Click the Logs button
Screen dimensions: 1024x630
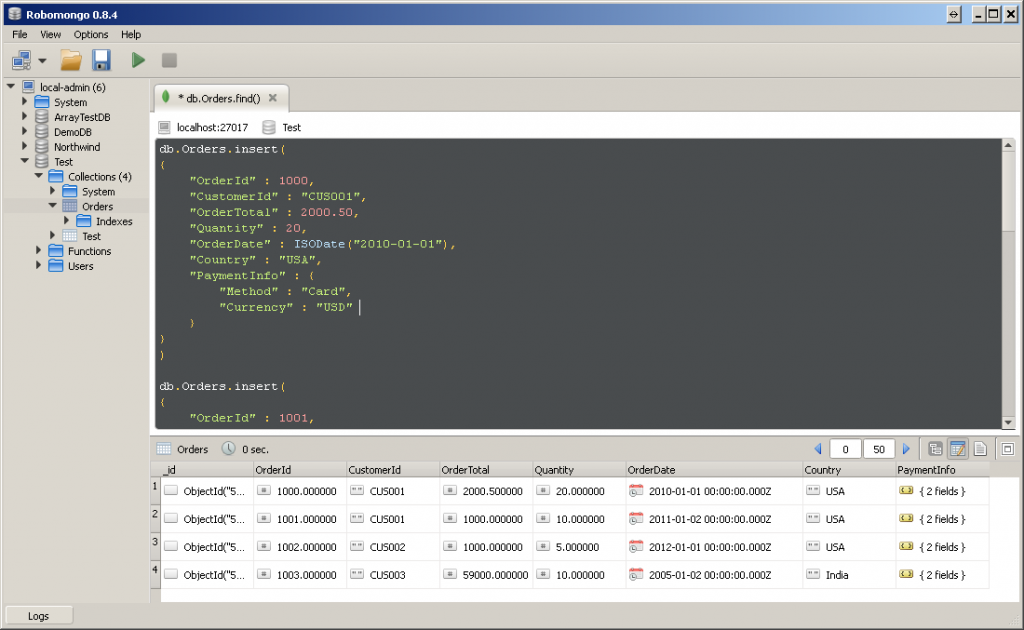pos(39,616)
